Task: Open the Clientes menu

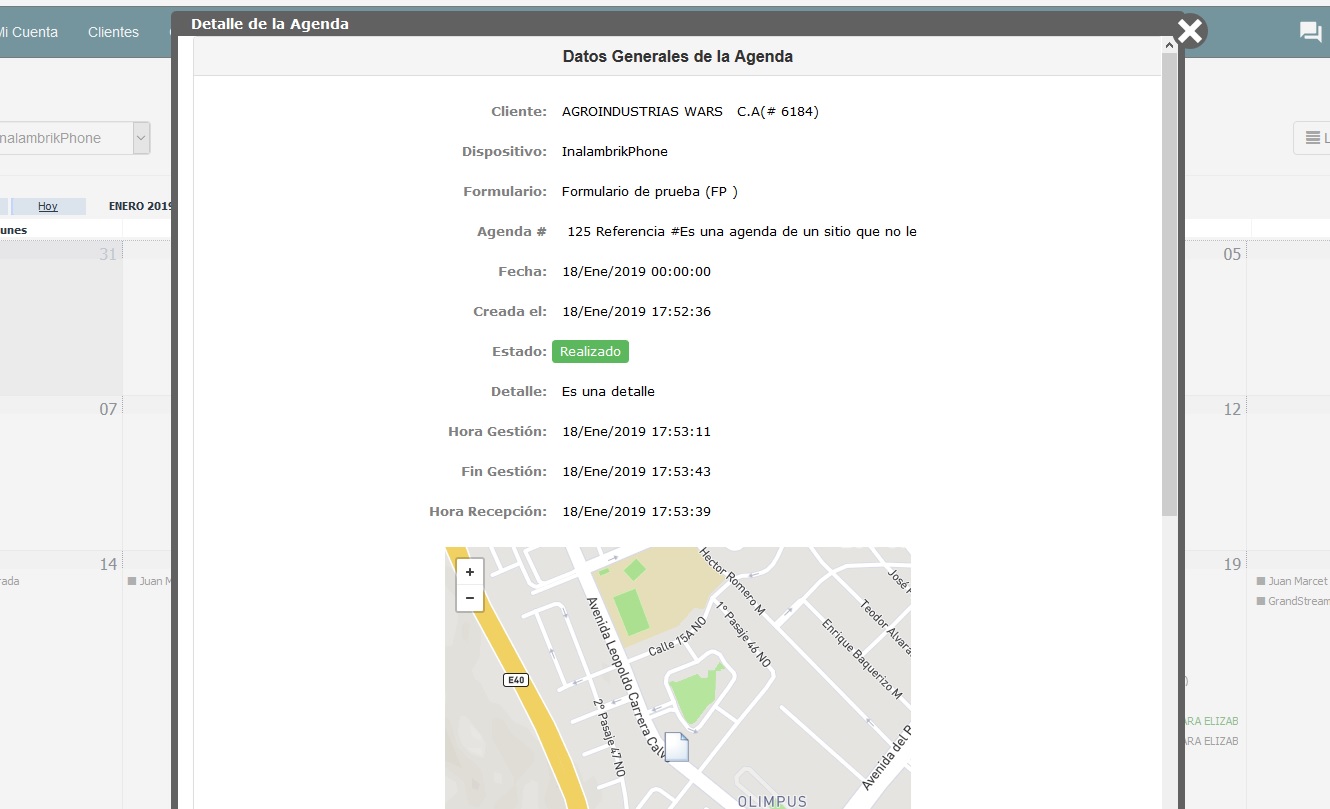Action: 113,32
